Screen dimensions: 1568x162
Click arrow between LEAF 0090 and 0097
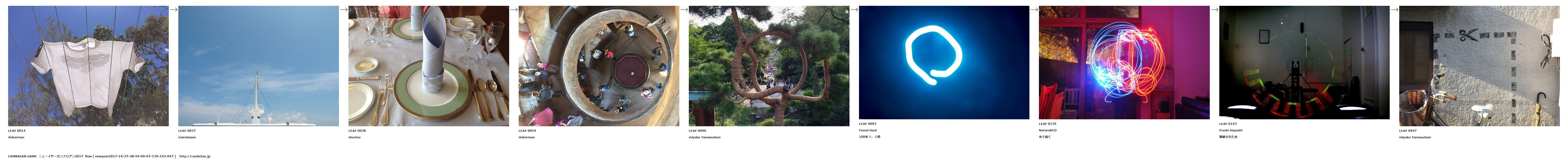[x=854, y=9]
